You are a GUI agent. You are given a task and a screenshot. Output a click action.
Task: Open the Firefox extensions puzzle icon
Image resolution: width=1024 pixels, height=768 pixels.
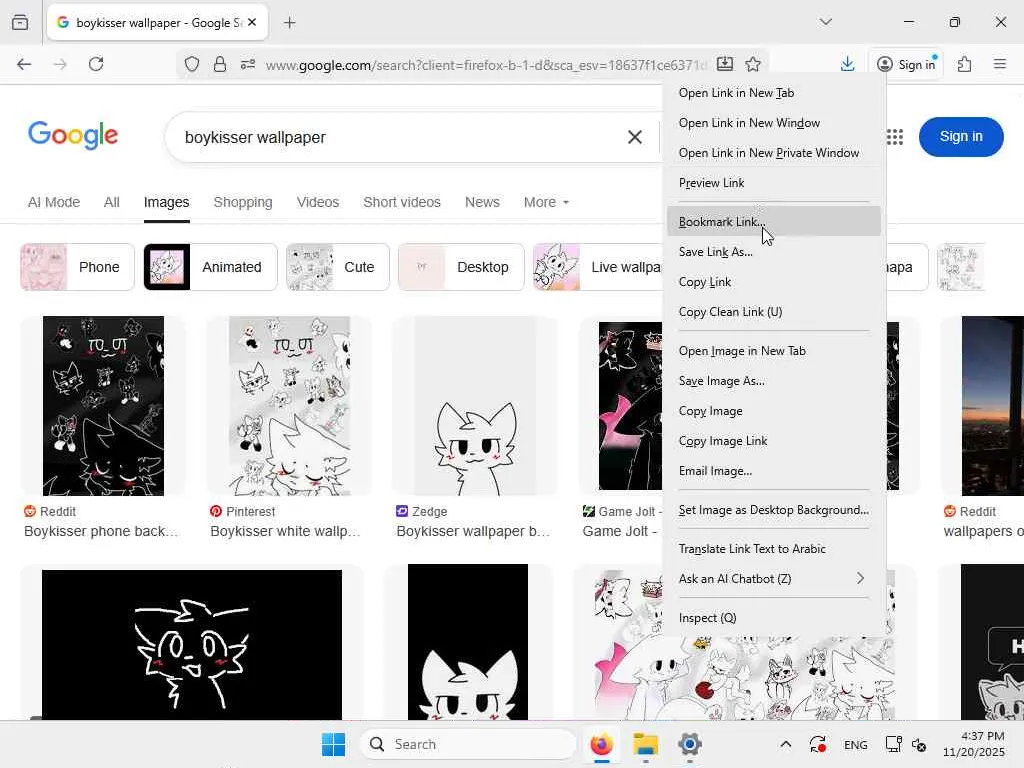tap(965, 64)
